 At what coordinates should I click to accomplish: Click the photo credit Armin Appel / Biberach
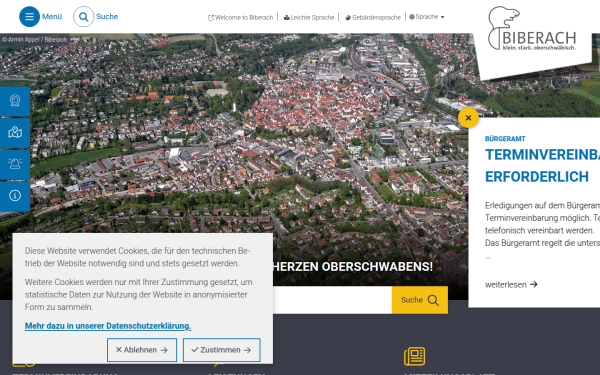point(34,39)
